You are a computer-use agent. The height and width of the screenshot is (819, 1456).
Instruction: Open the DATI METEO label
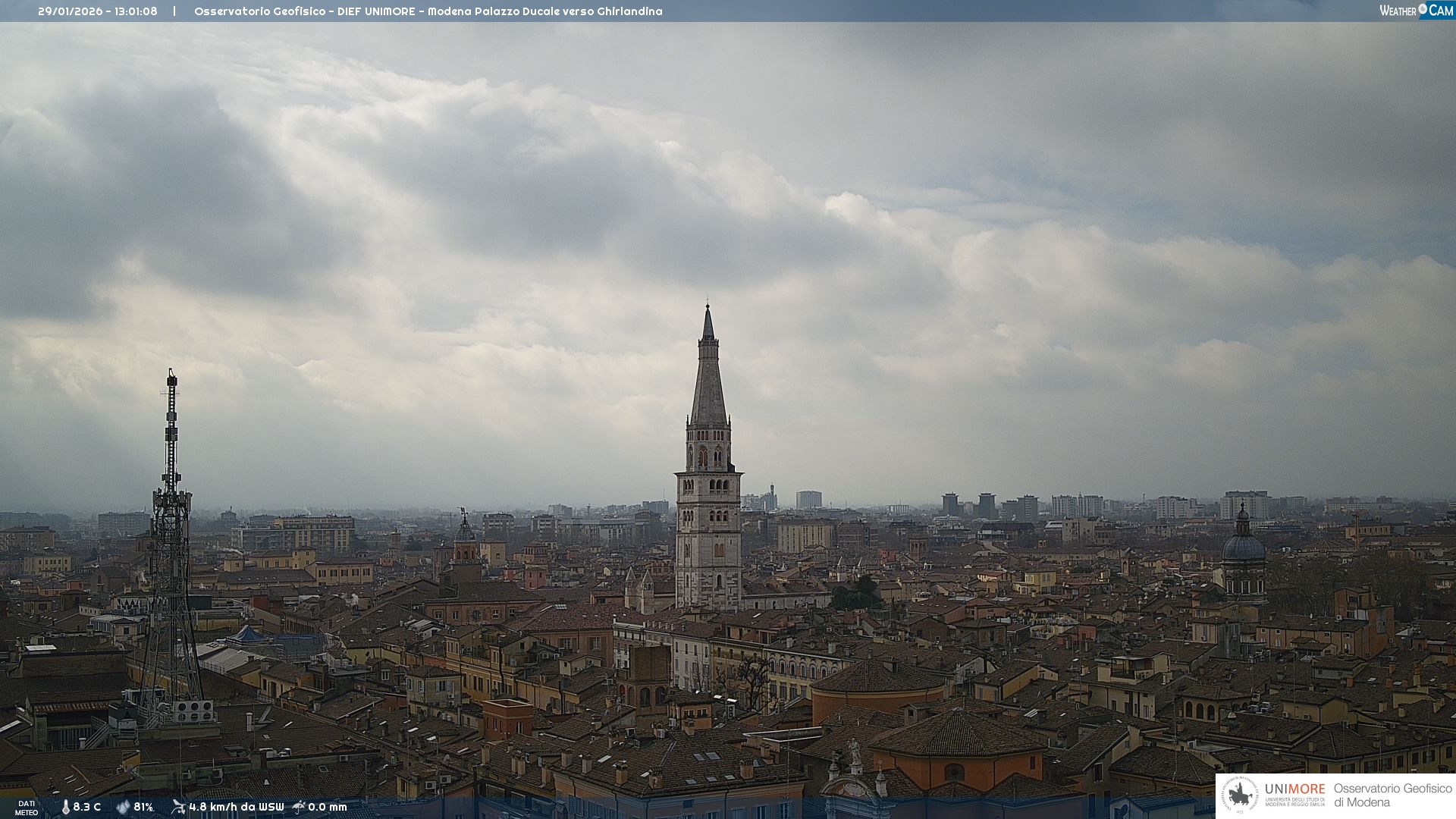pyautogui.click(x=27, y=808)
